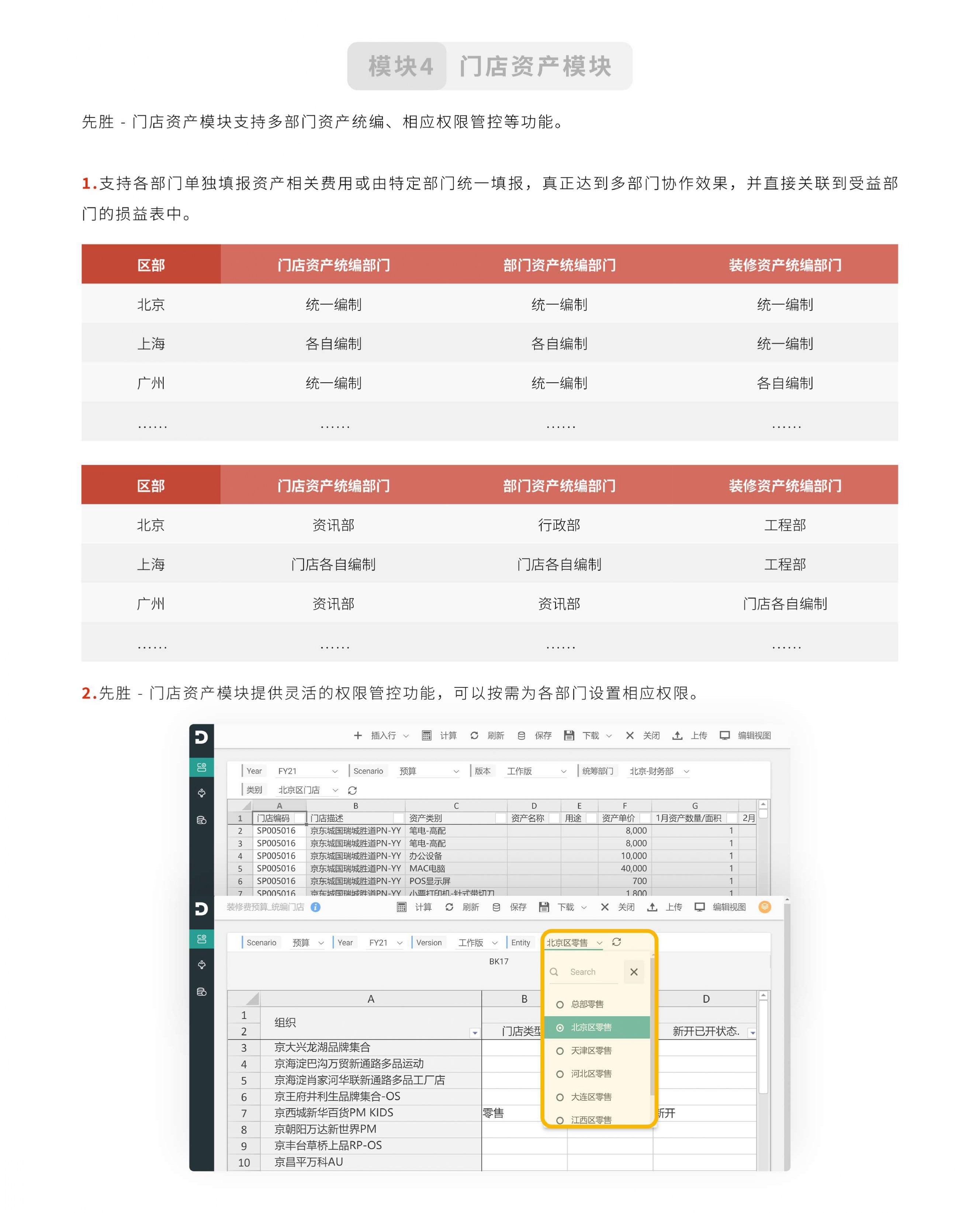The height and width of the screenshot is (1213, 980).
Task: Click filter box in 资产类别 header cell
Action: [500, 818]
